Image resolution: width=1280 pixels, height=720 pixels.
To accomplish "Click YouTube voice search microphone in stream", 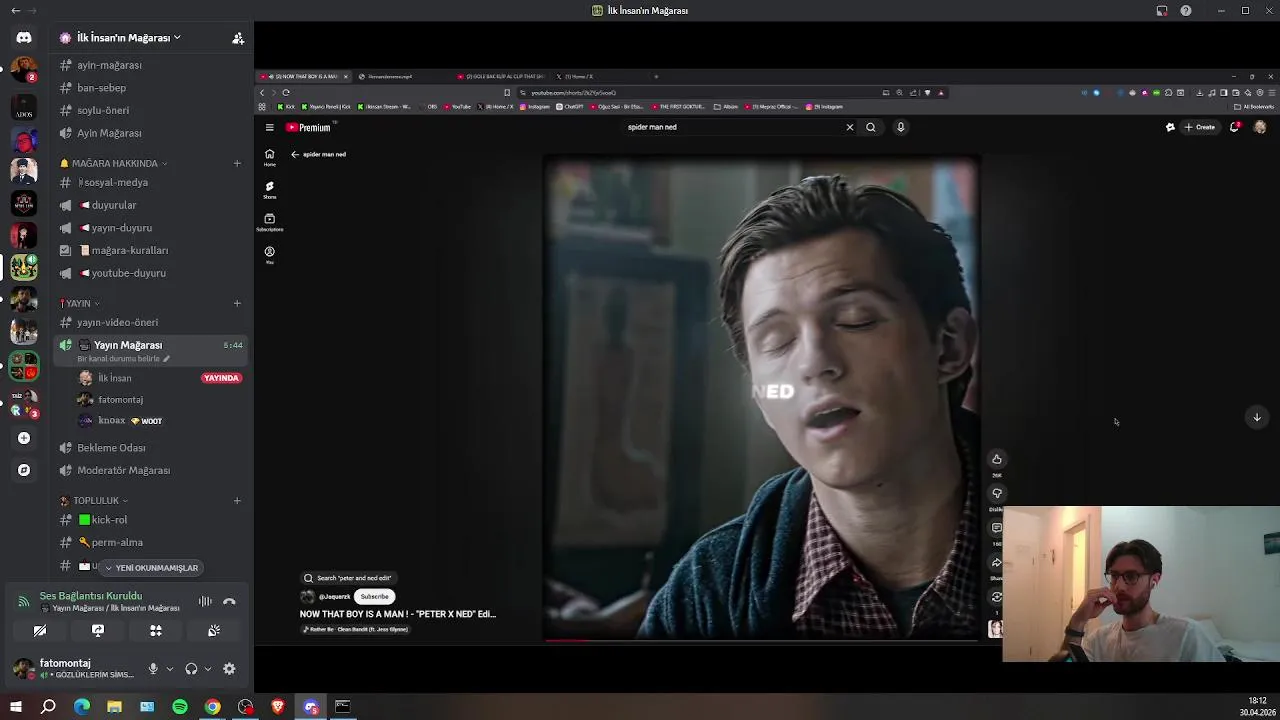I will [900, 127].
